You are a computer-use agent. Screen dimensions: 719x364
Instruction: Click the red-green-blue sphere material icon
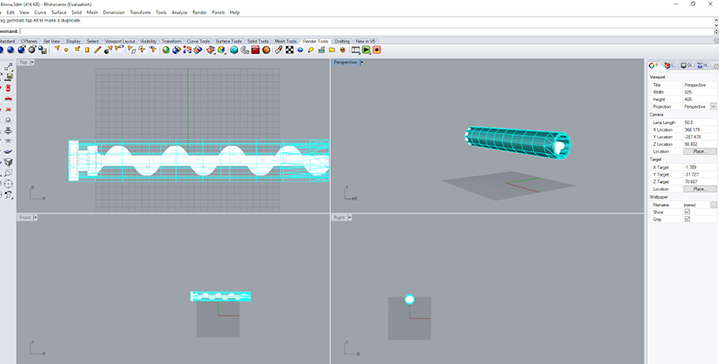point(166,50)
